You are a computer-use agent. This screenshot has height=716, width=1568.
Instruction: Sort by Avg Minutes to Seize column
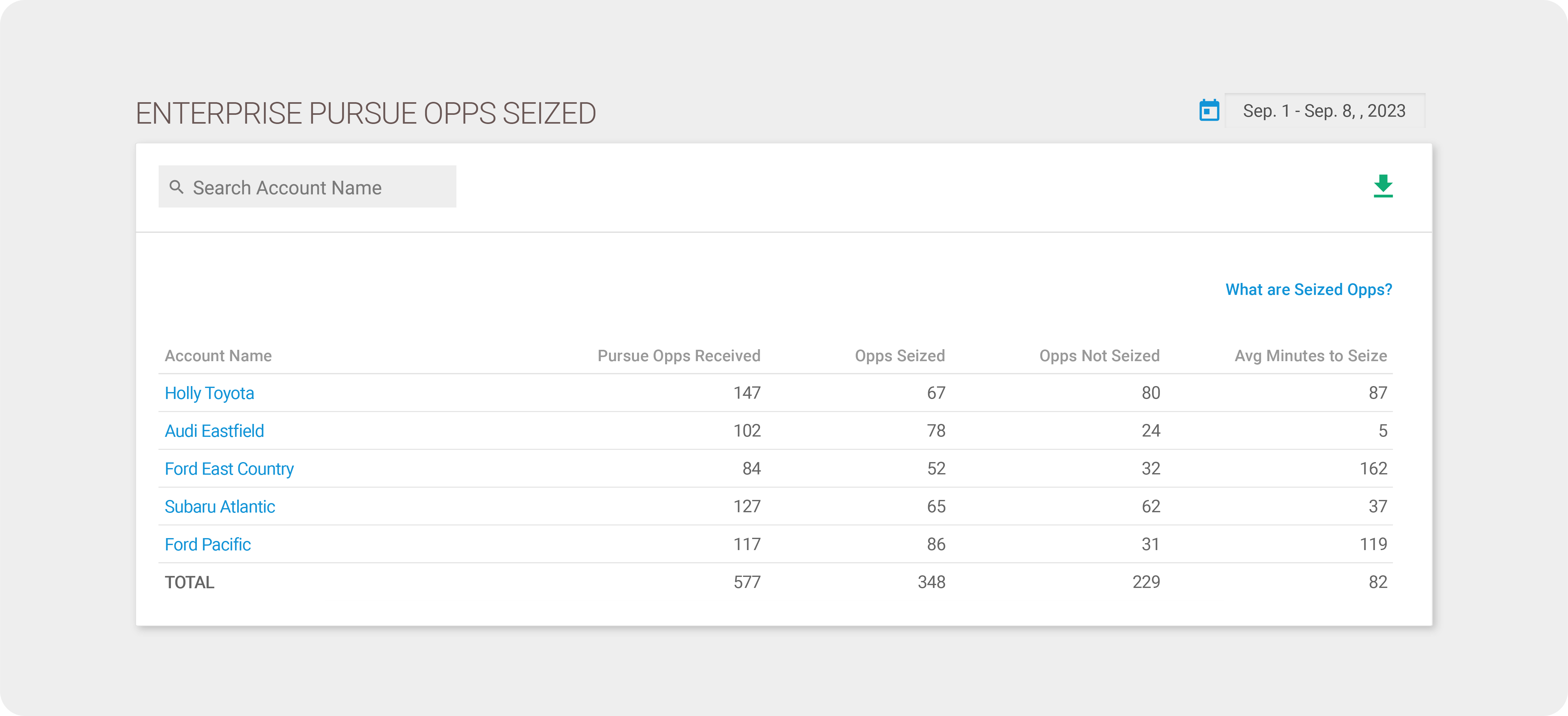1311,355
